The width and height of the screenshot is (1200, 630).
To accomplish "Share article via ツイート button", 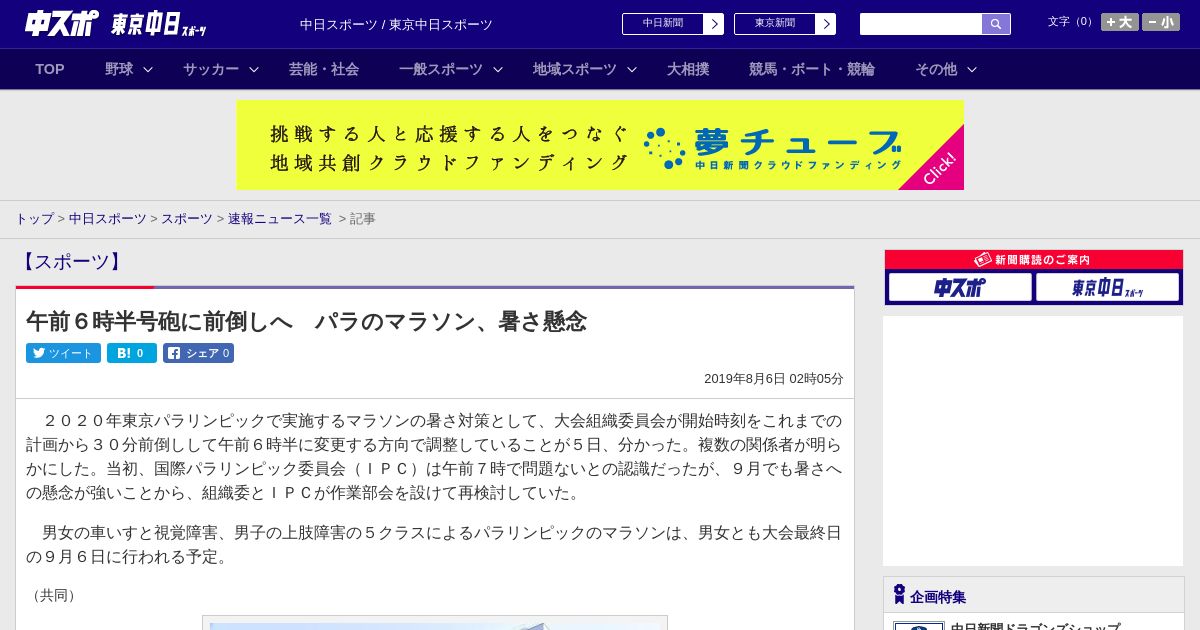I will [63, 353].
